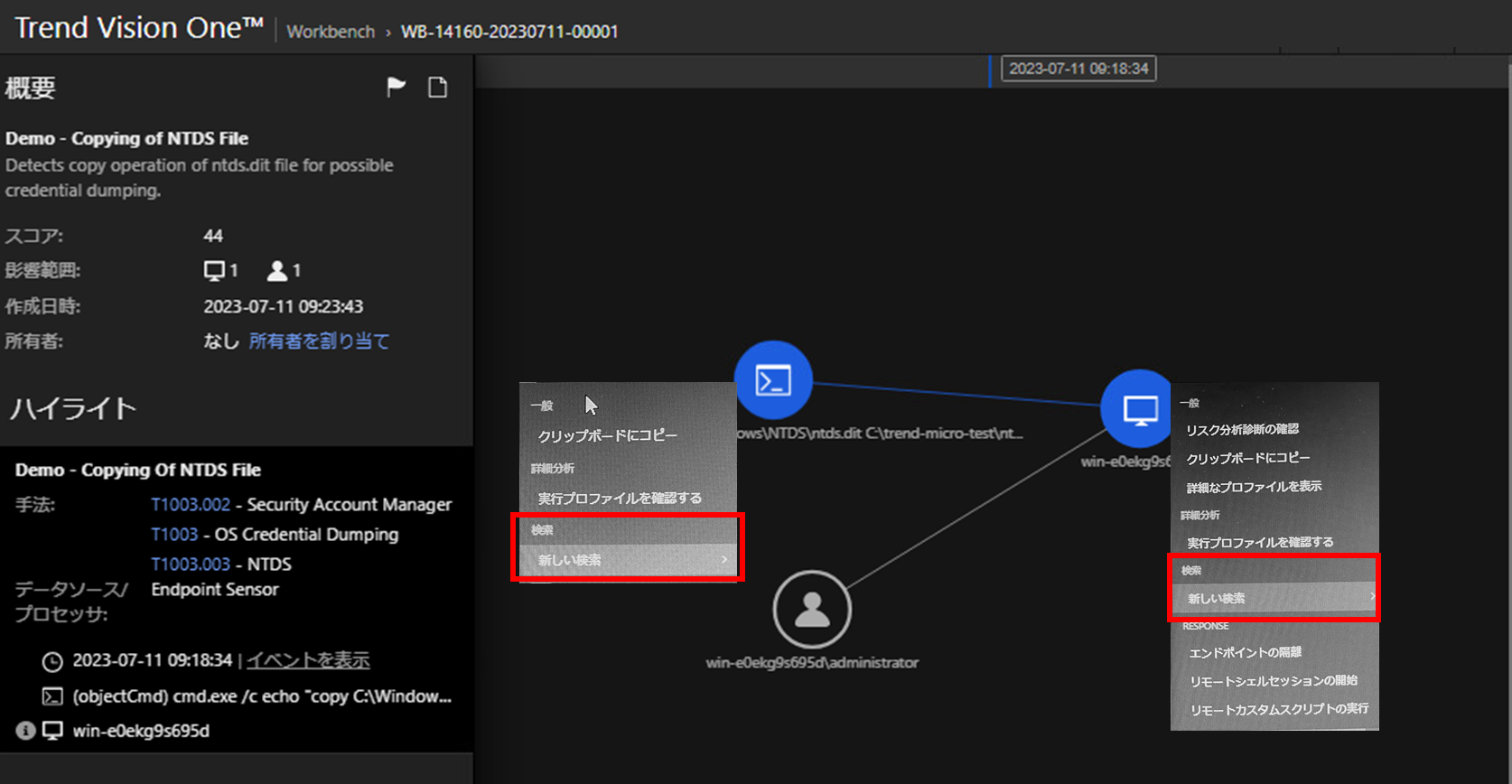This screenshot has height=784, width=1512.
Task: Select the blue command-line node in the graph
Action: pos(773,380)
